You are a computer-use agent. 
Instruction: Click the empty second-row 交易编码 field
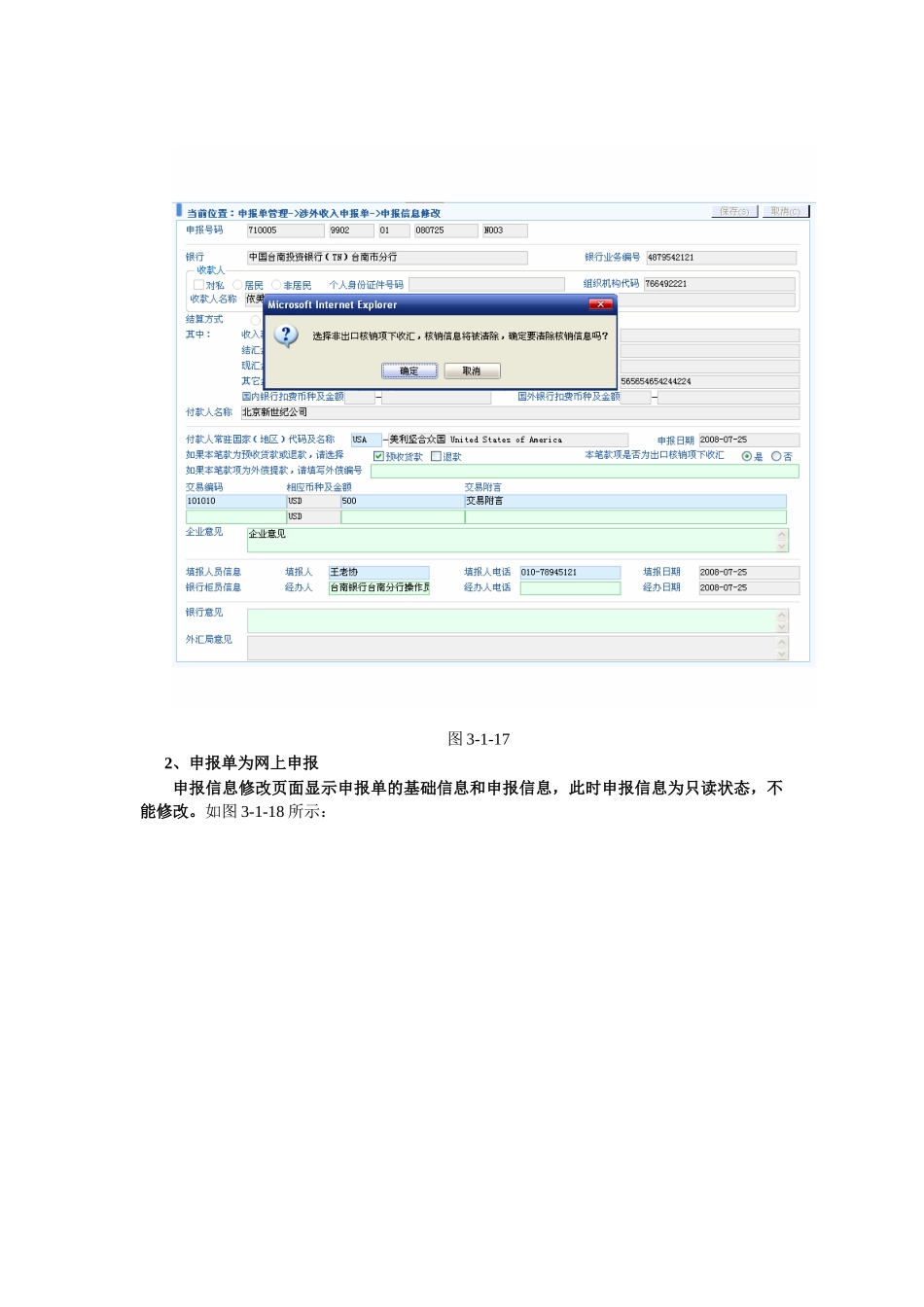(235, 517)
